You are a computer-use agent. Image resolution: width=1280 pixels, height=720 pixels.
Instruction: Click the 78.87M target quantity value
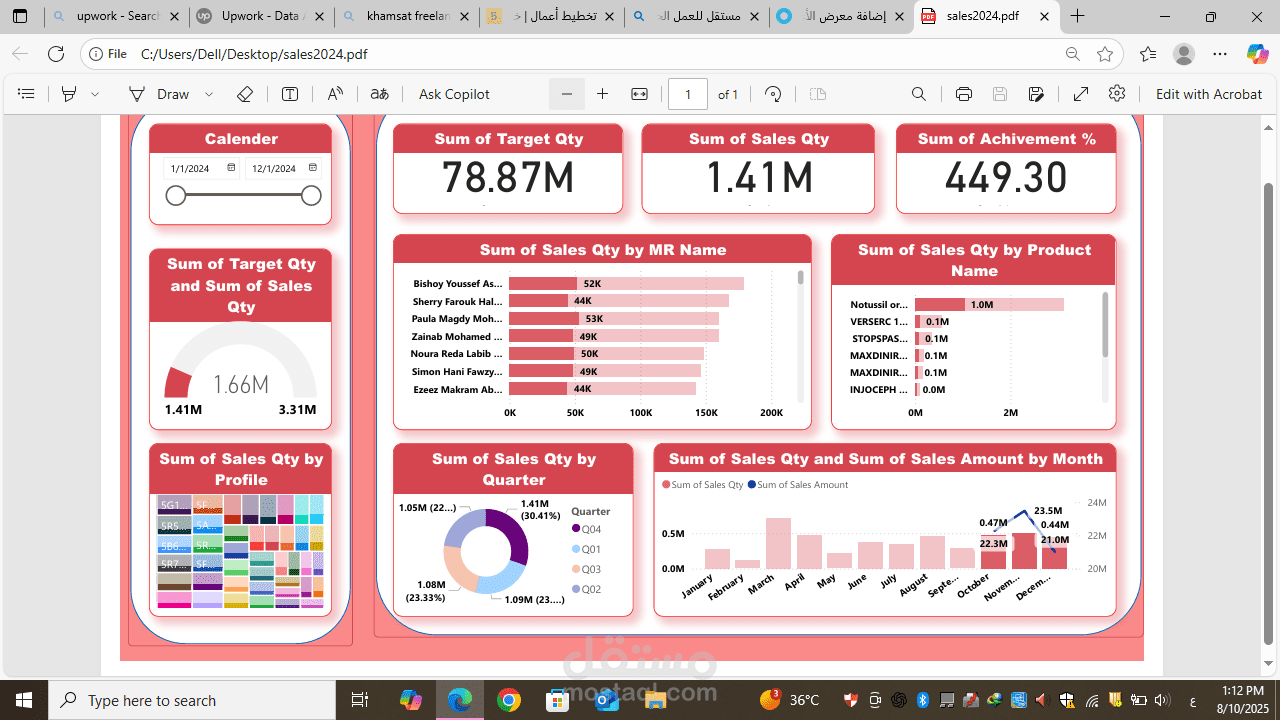tap(508, 179)
